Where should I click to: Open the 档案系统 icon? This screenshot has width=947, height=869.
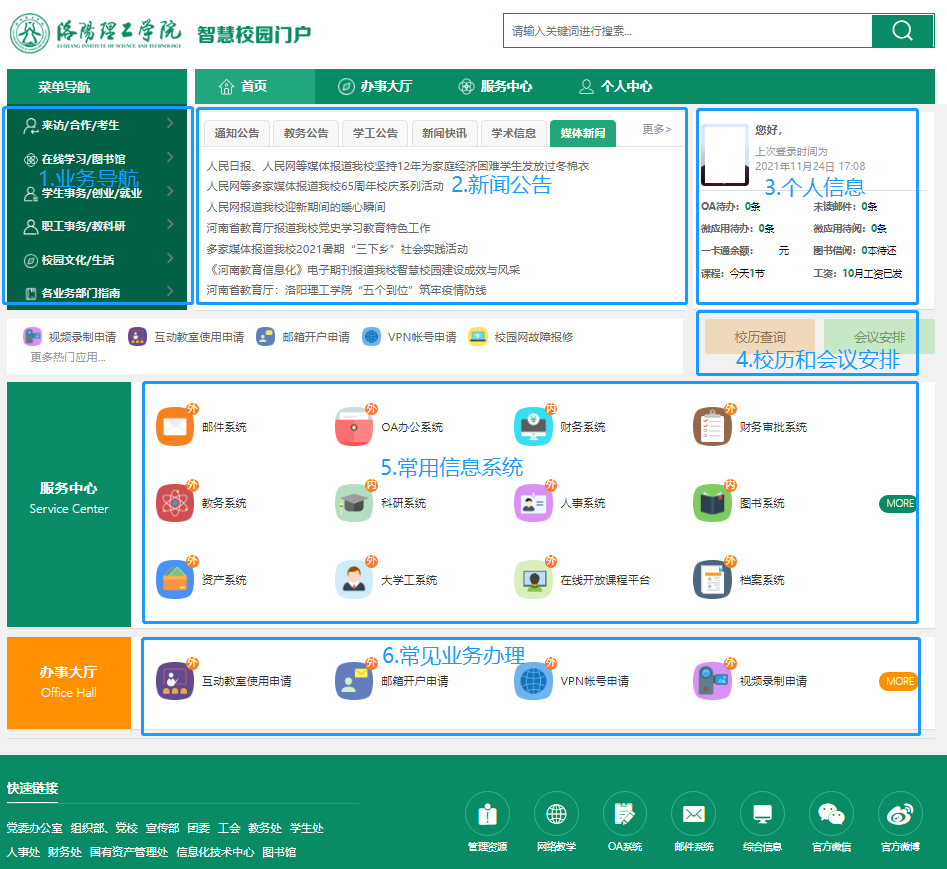pyautogui.click(x=712, y=579)
